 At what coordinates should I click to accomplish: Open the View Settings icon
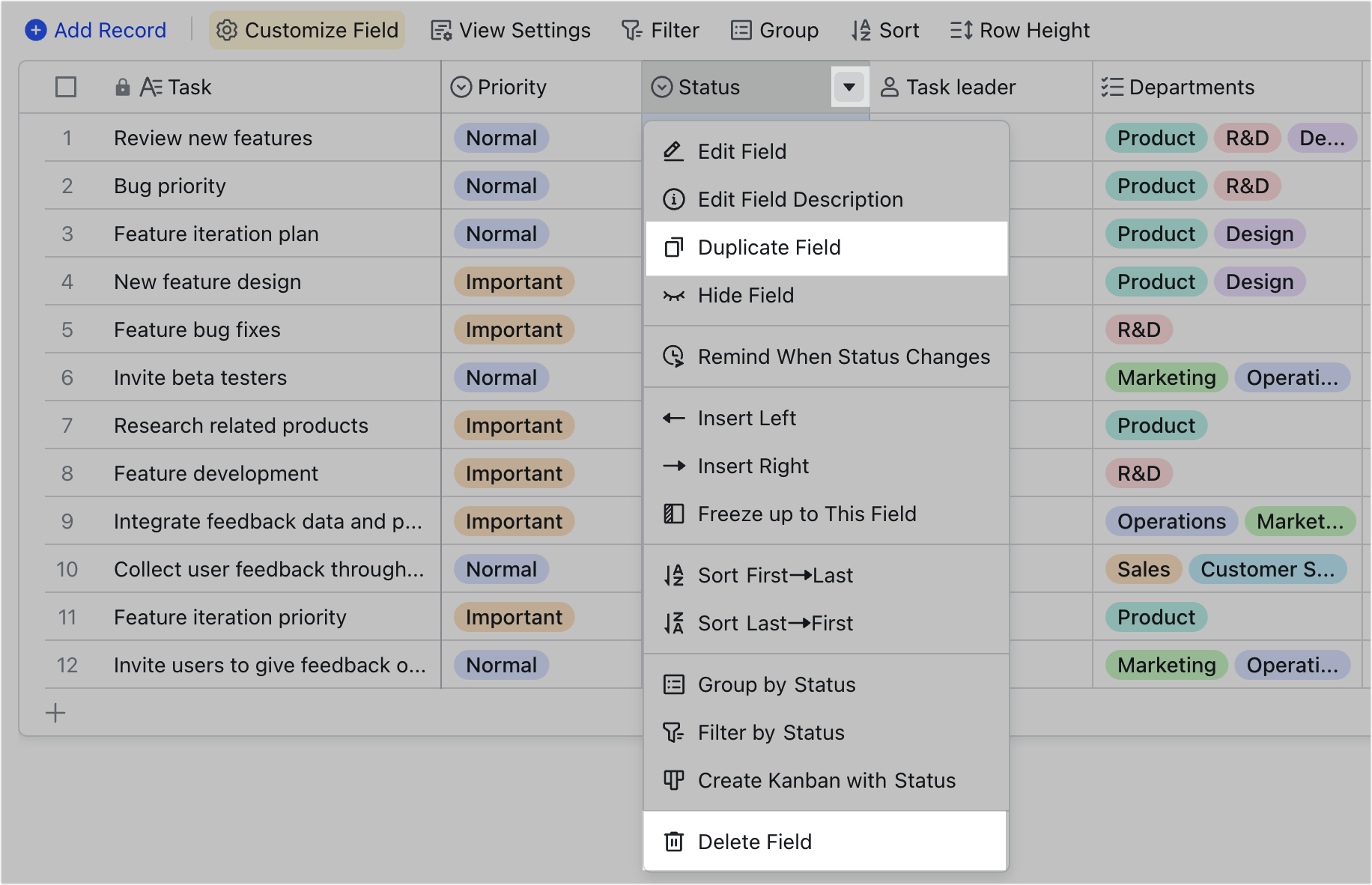click(x=441, y=30)
